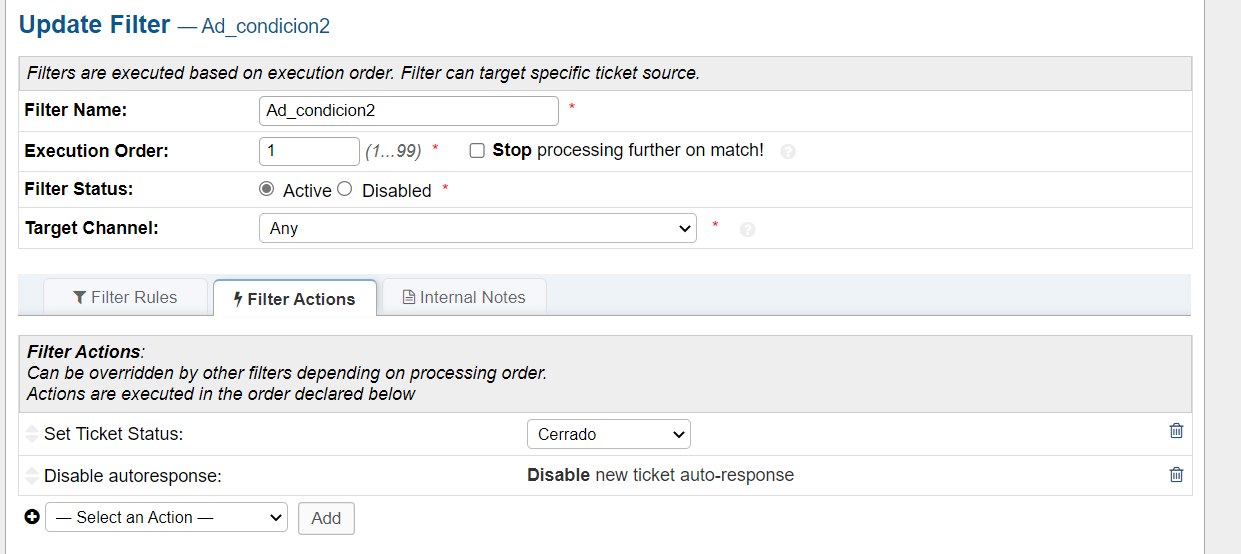This screenshot has height=554, width=1241.
Task: Click the Filter Name text field
Action: click(x=408, y=111)
